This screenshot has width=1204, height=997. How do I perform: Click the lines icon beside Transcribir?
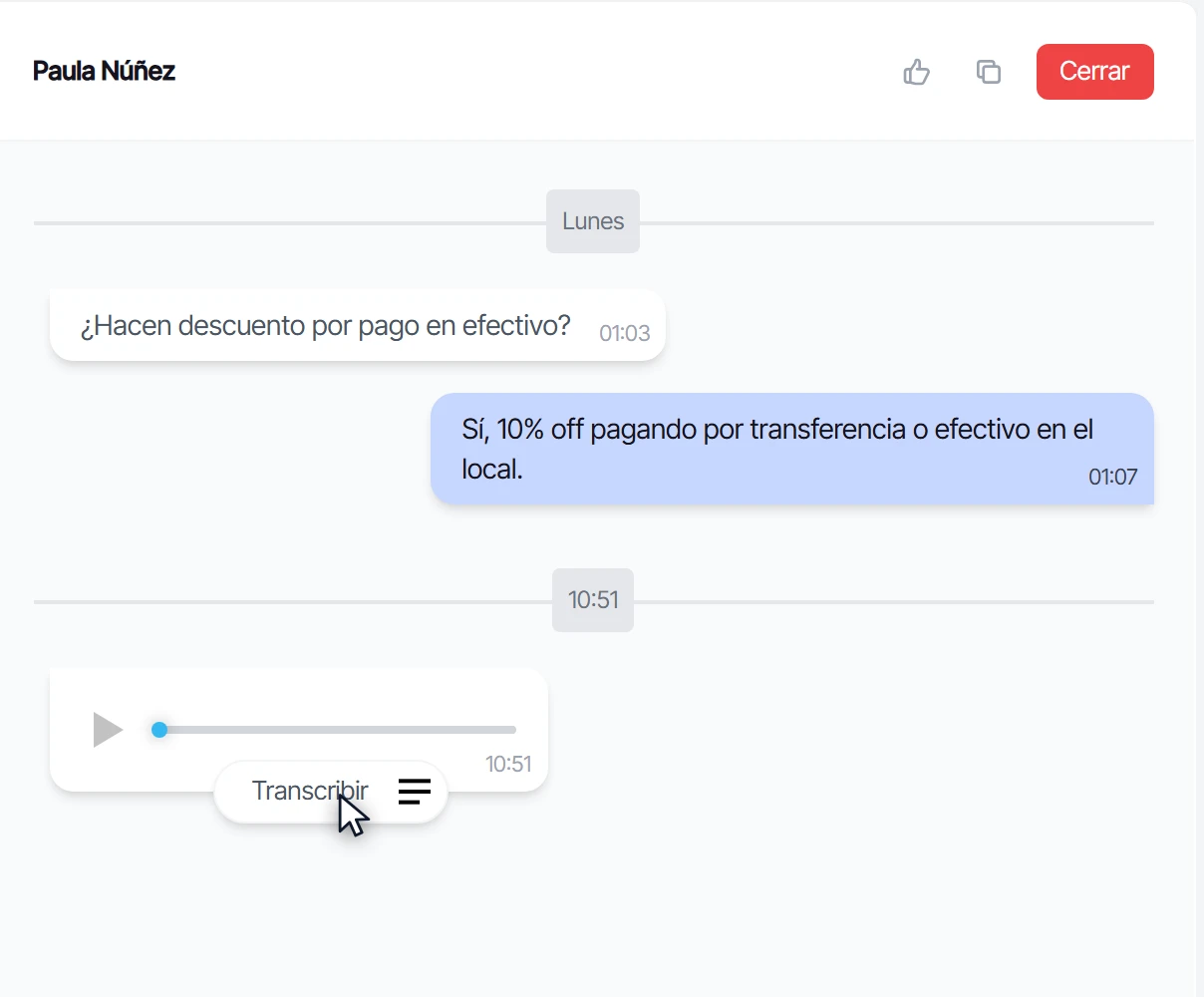[415, 792]
